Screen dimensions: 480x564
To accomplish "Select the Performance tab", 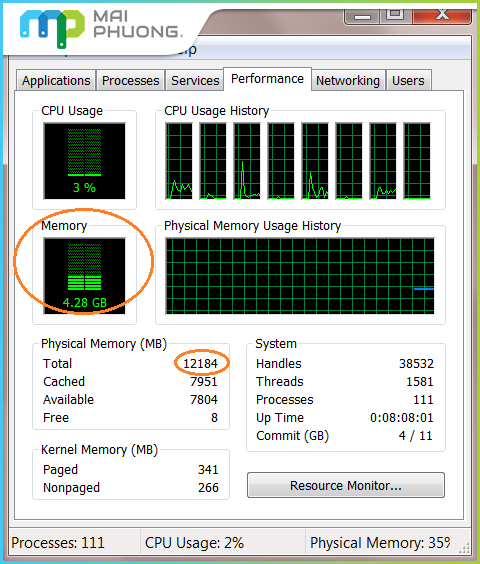I will [267, 78].
